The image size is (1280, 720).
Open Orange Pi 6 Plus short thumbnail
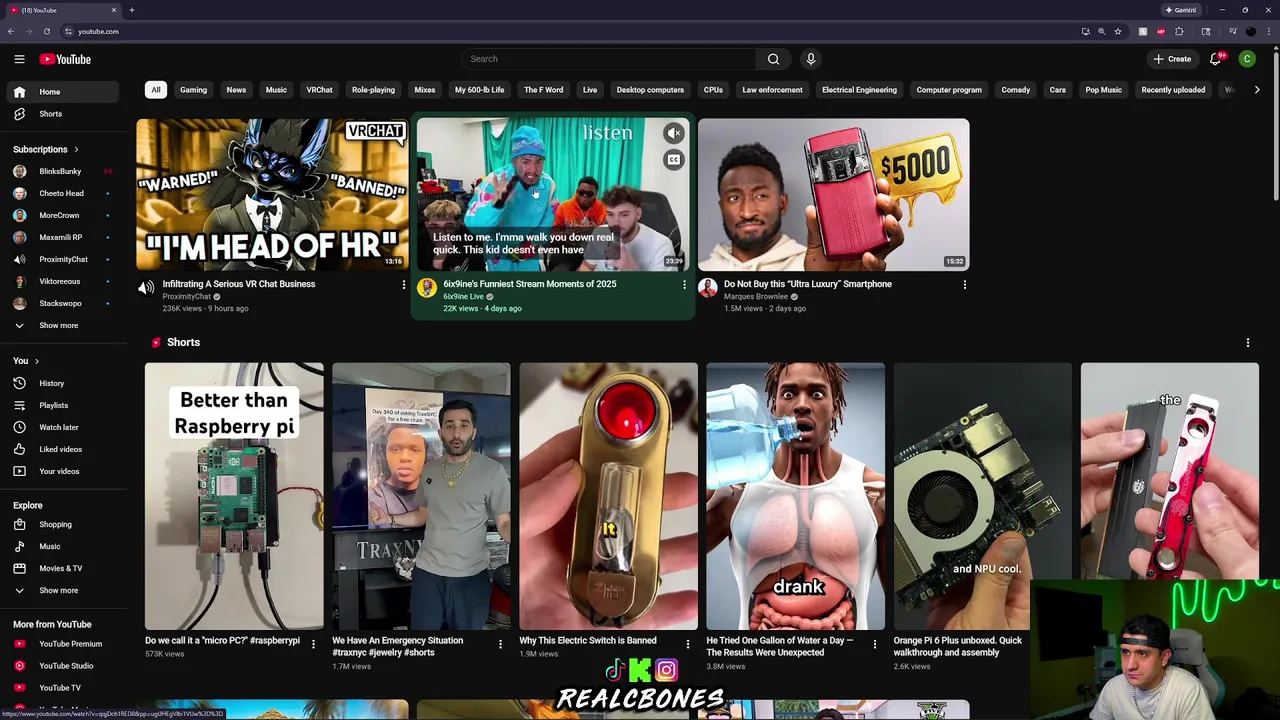click(x=982, y=496)
